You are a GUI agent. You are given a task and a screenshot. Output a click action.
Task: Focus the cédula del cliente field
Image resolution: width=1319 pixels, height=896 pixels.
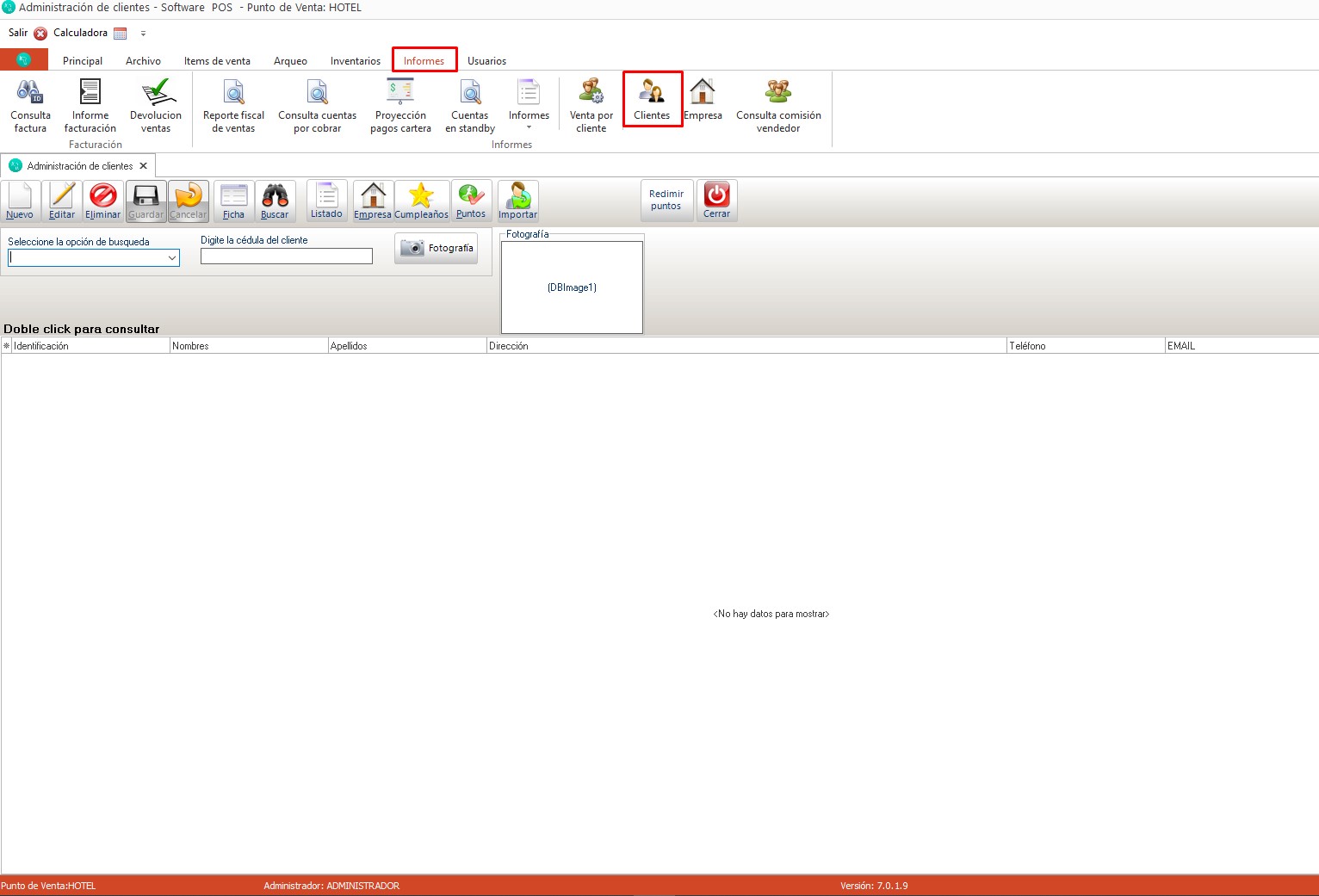point(286,256)
